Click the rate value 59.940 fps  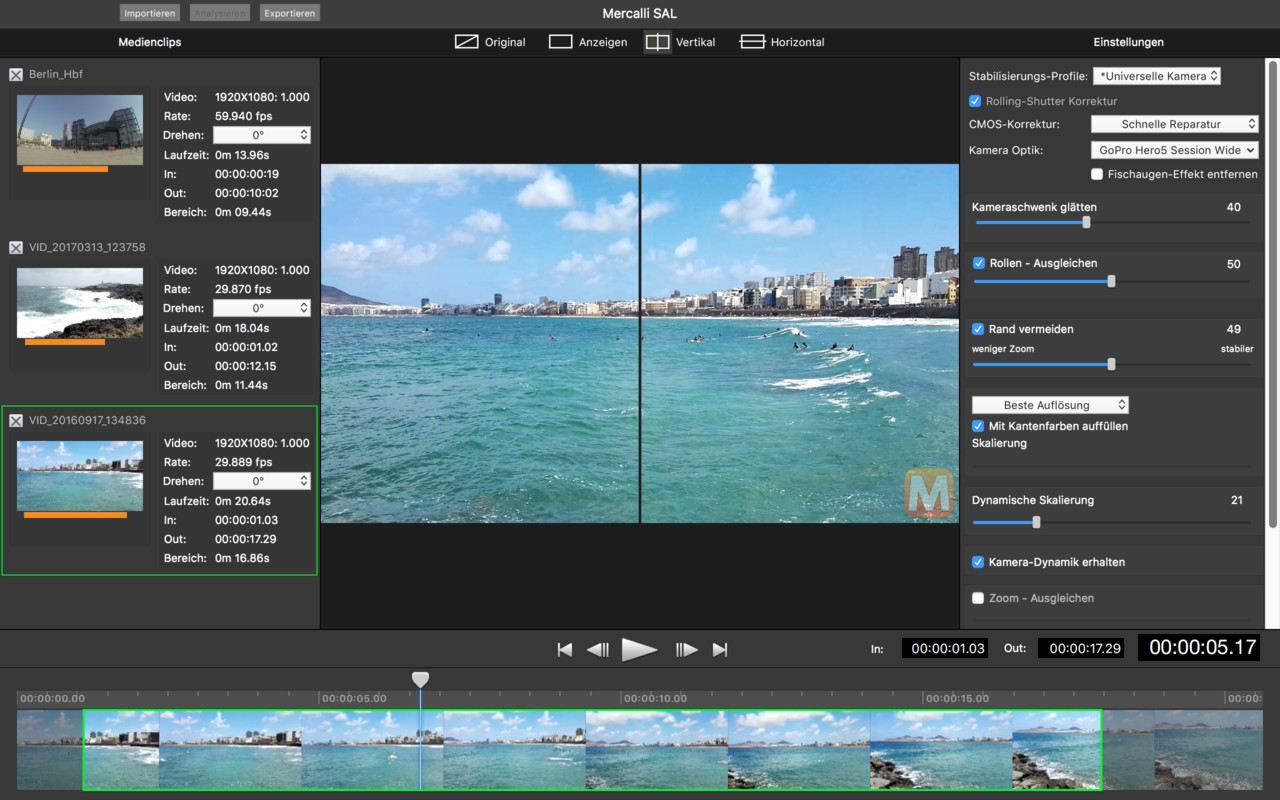[x=243, y=116]
